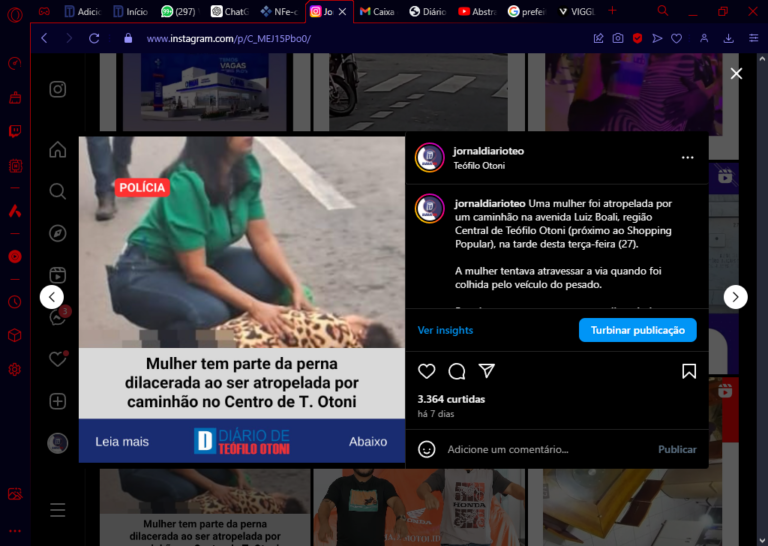This screenshot has height=546, width=768.
Task: Open profile avatar in Instagram sidebar
Action: pos(58,443)
